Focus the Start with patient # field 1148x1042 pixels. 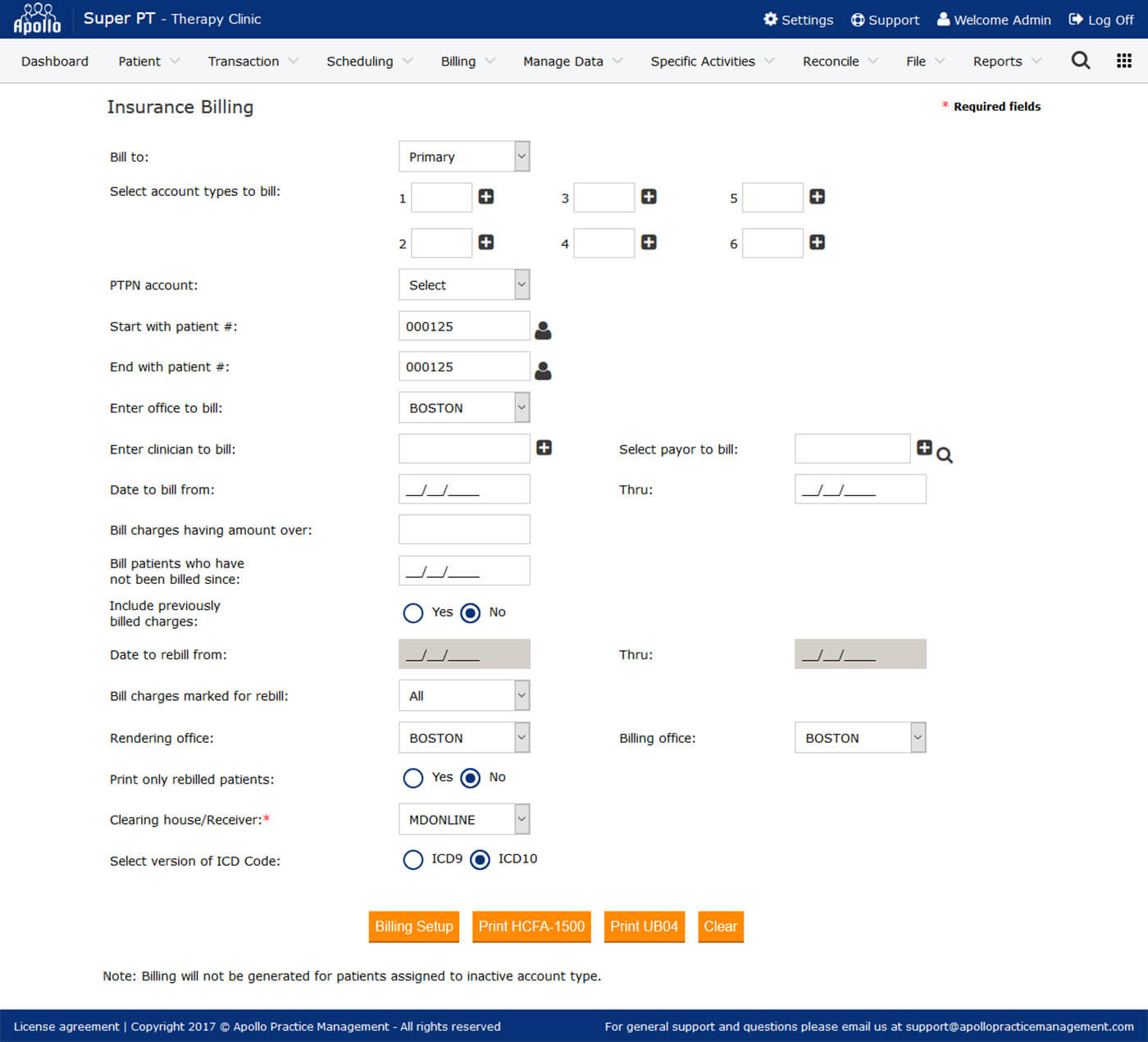[x=464, y=325]
